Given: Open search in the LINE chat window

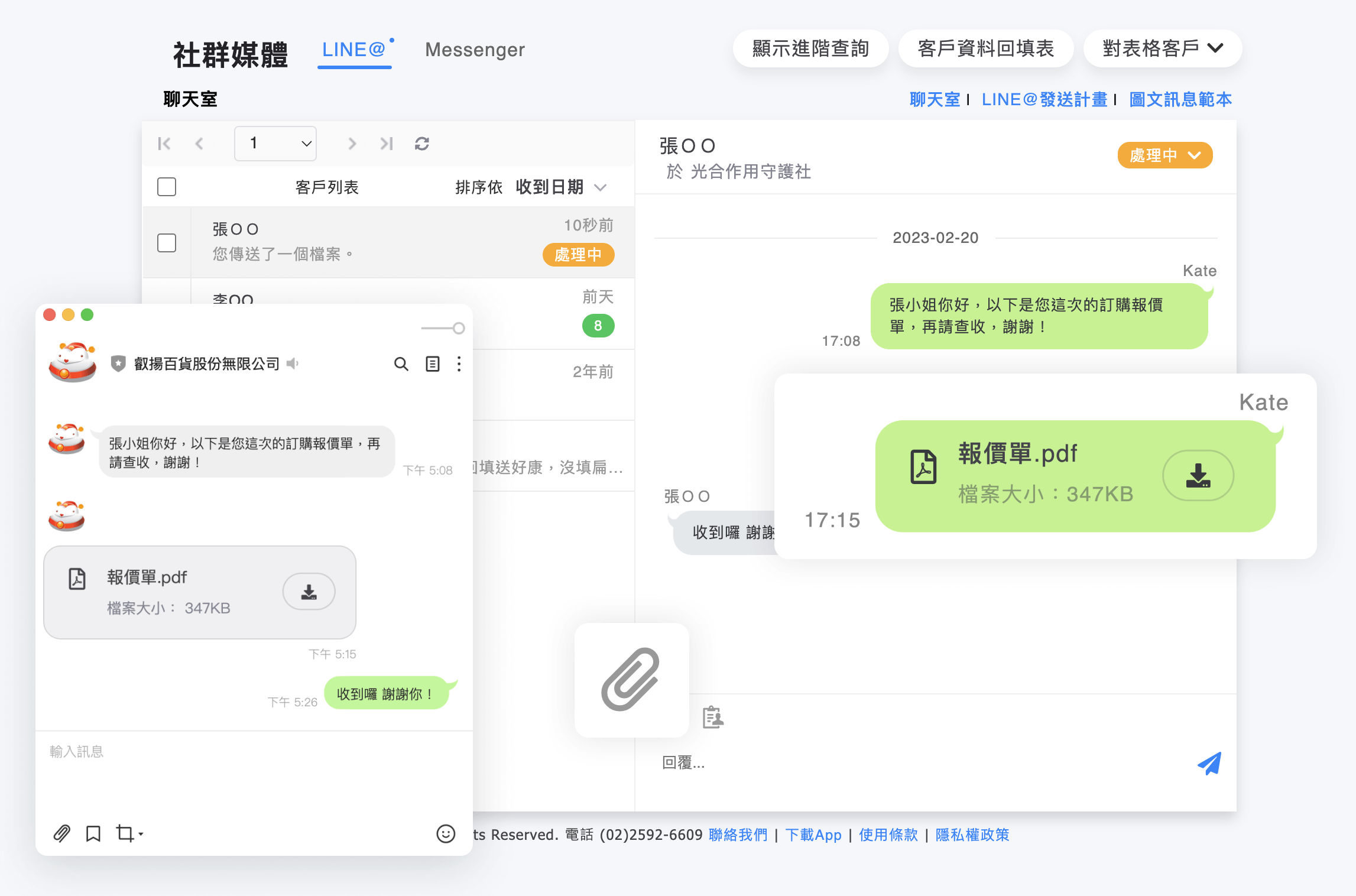Looking at the screenshot, I should click(x=401, y=364).
